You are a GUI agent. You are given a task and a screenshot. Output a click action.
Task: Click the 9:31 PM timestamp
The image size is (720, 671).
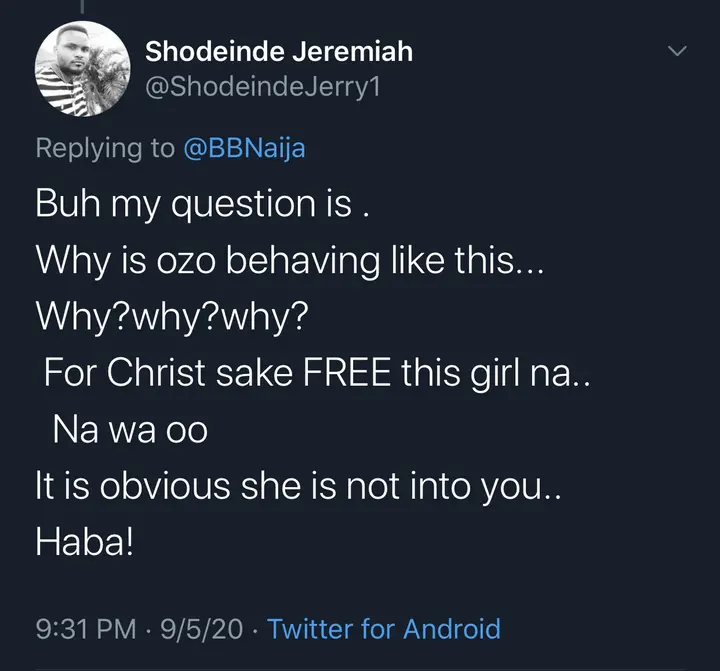pos(85,629)
